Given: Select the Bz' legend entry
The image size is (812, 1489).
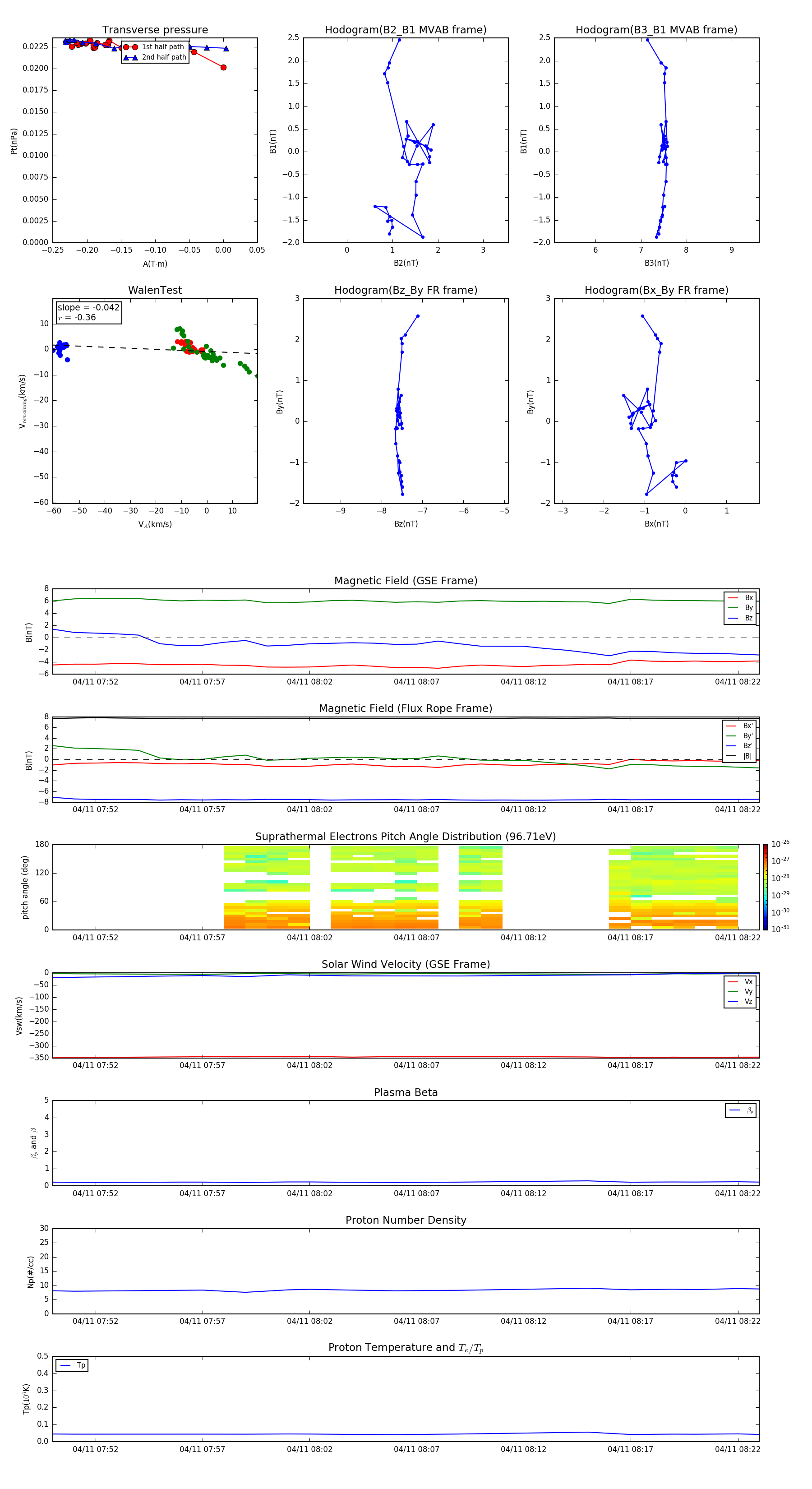Looking at the screenshot, I should [740, 746].
